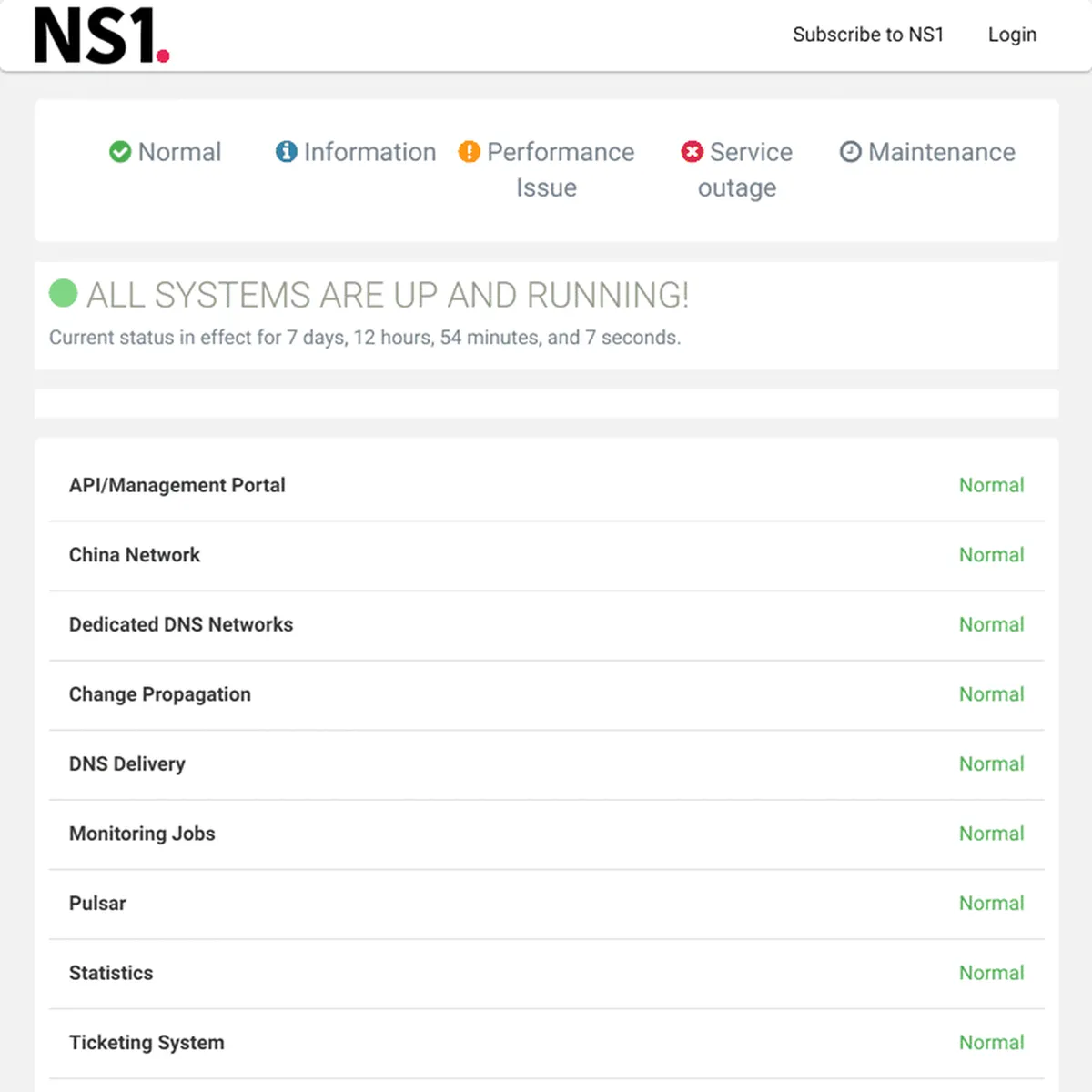Click the NS1 logo
The height and width of the screenshot is (1092, 1092).
click(101, 36)
